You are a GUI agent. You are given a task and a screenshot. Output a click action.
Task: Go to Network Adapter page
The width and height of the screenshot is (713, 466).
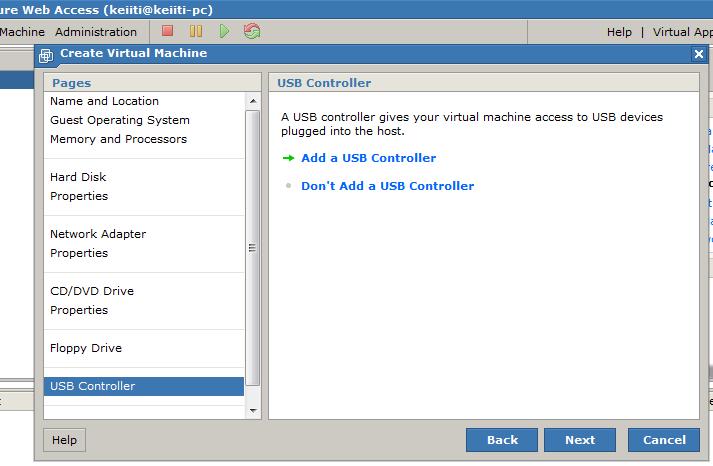click(x=98, y=234)
